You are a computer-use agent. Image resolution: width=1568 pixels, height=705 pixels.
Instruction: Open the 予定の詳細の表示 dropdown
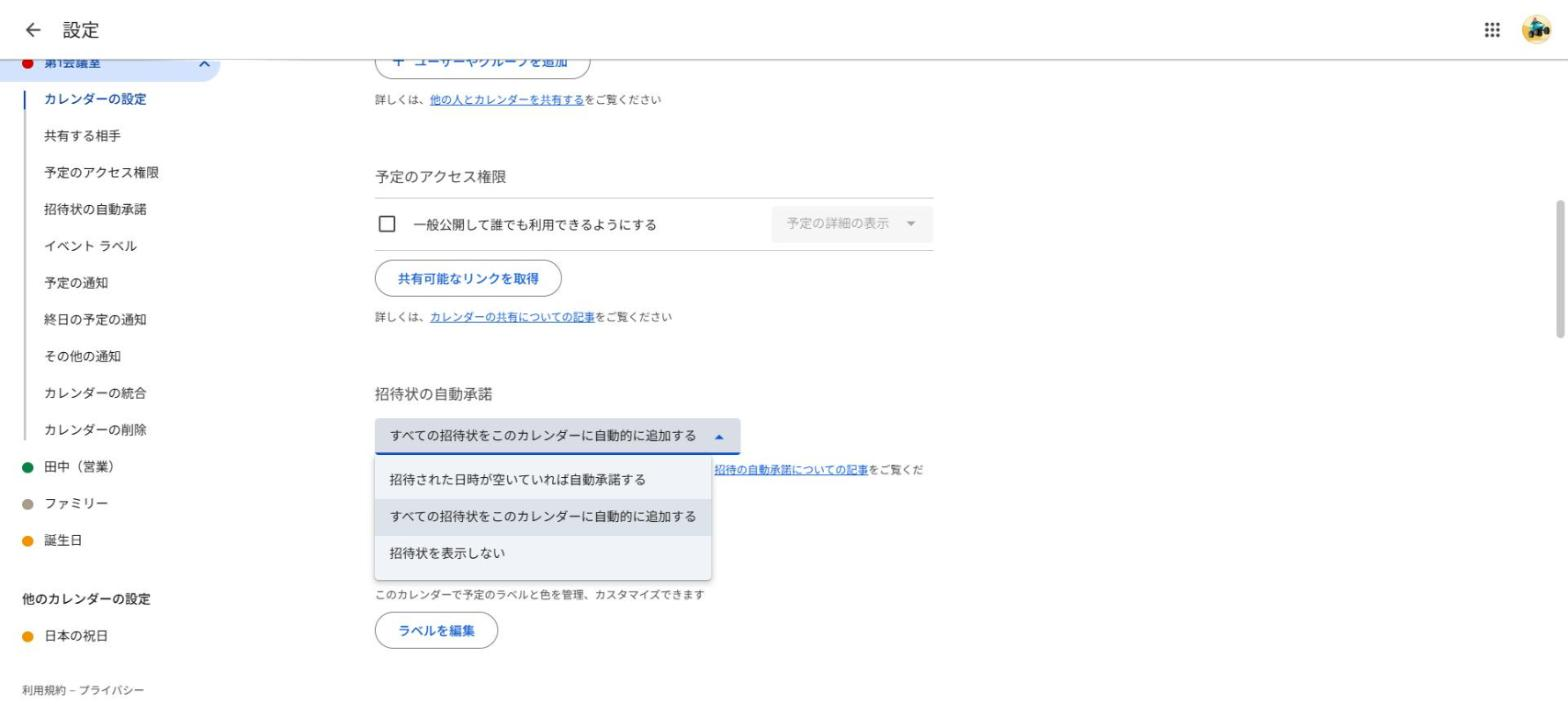click(x=852, y=224)
